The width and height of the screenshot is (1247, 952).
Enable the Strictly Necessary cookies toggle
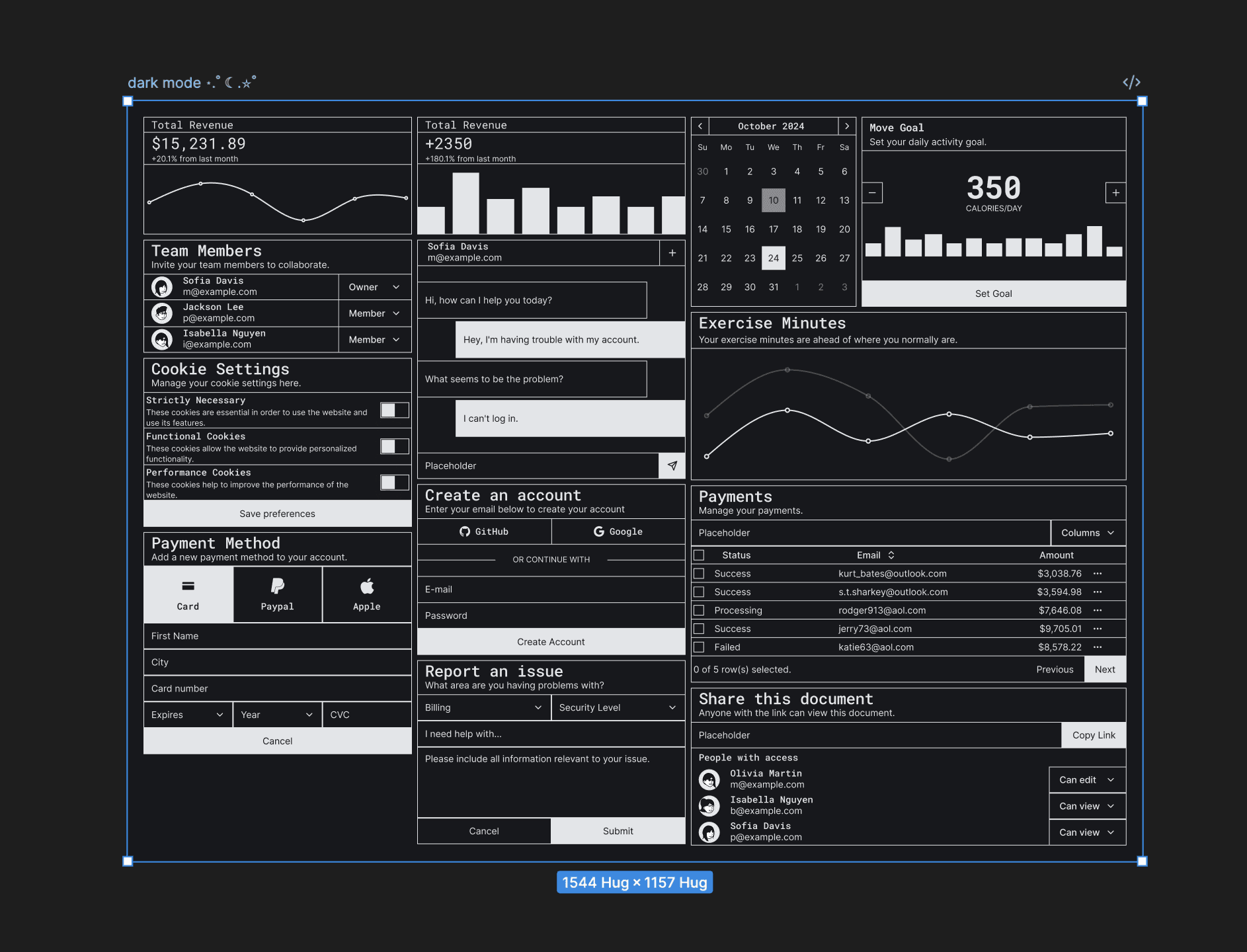394,410
